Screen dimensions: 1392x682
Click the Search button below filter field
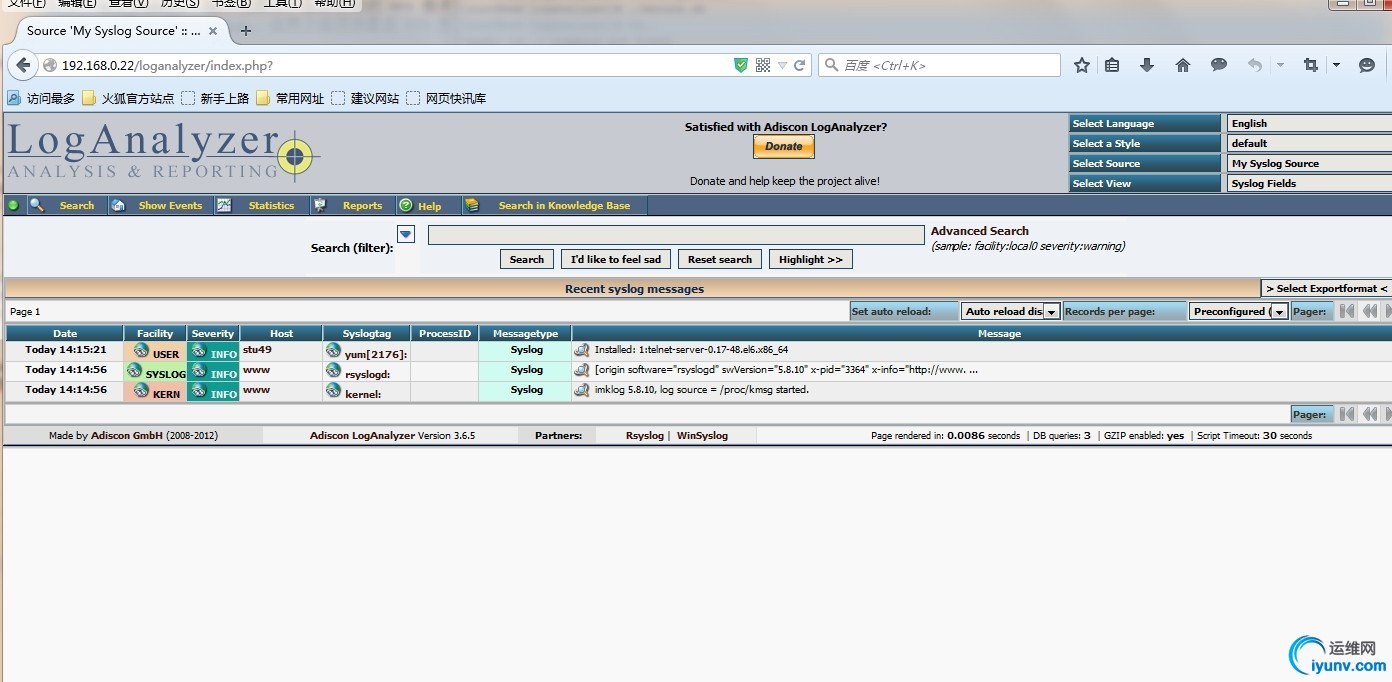pos(527,259)
